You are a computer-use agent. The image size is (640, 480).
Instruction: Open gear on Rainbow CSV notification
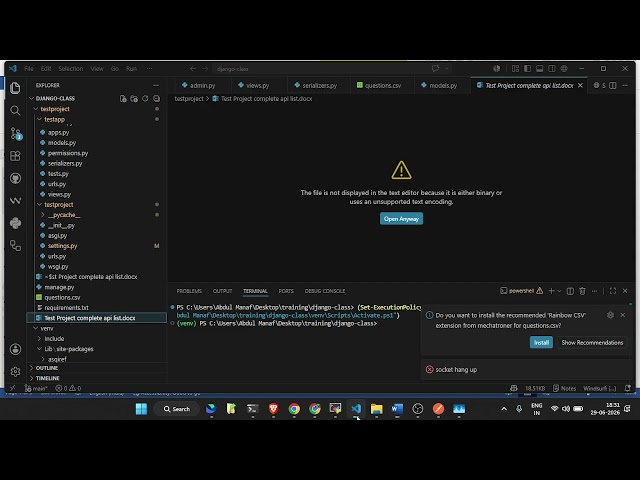[x=610, y=315]
